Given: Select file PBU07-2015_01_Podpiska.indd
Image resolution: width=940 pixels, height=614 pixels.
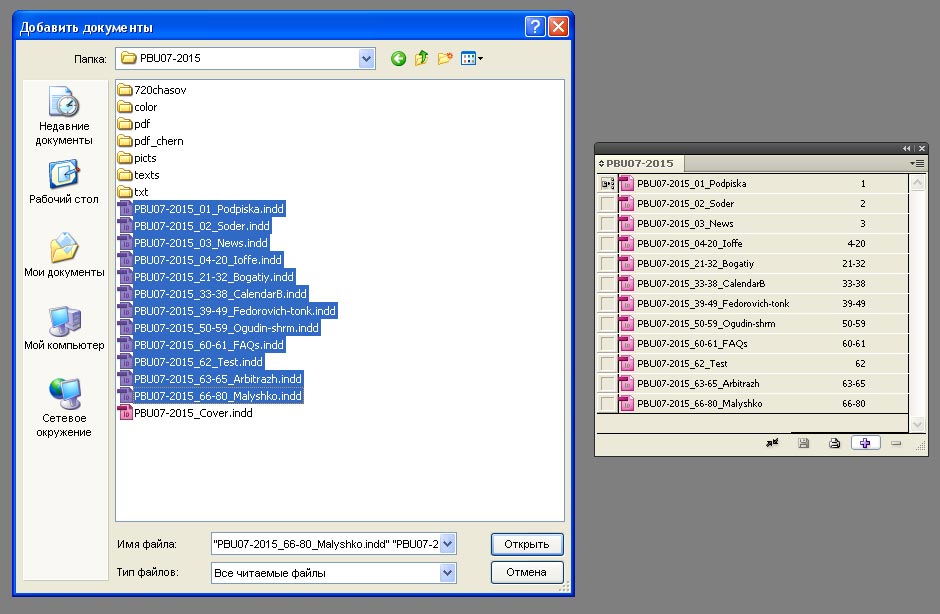Looking at the screenshot, I should point(201,209).
